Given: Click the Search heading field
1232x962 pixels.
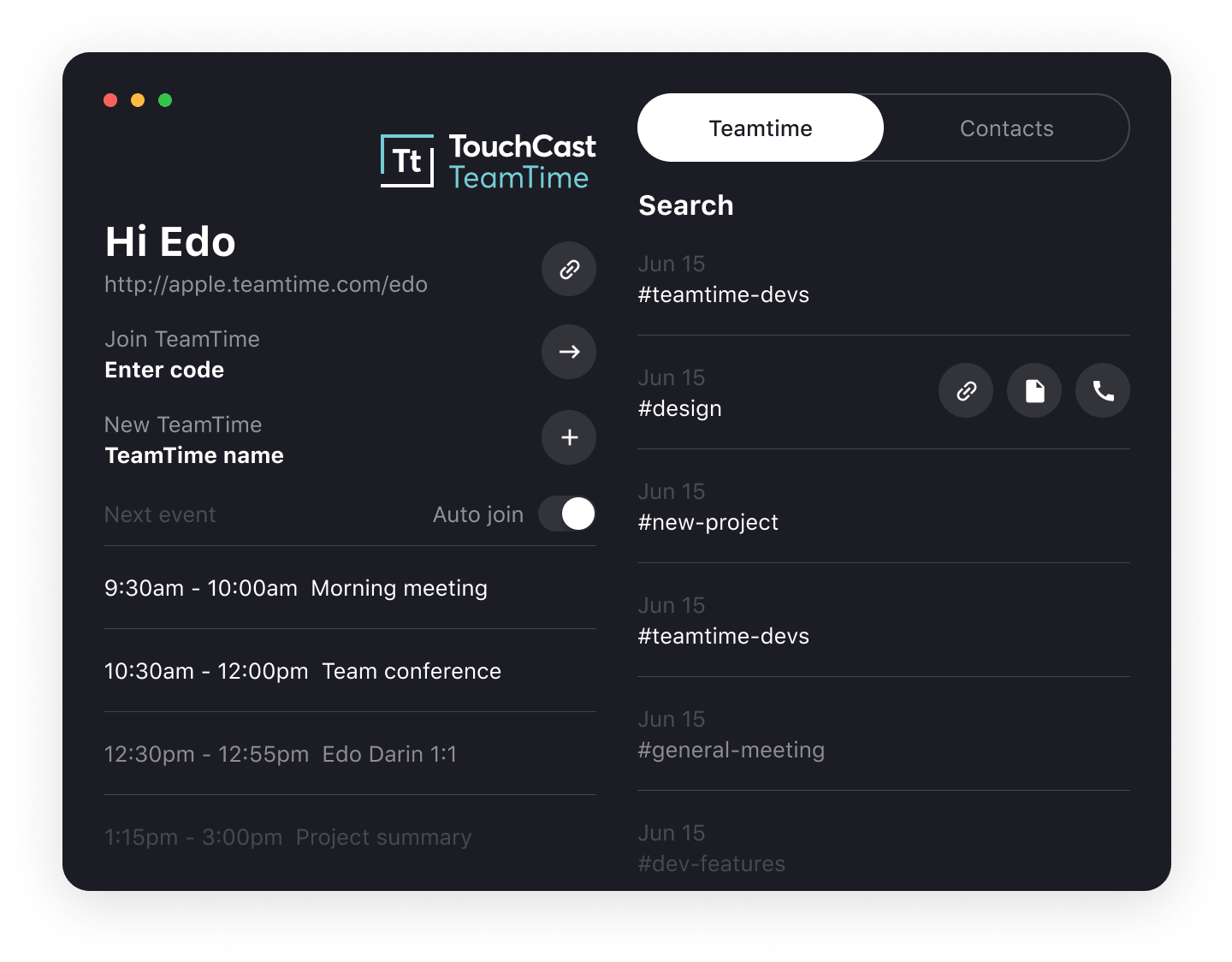Looking at the screenshot, I should coord(686,205).
